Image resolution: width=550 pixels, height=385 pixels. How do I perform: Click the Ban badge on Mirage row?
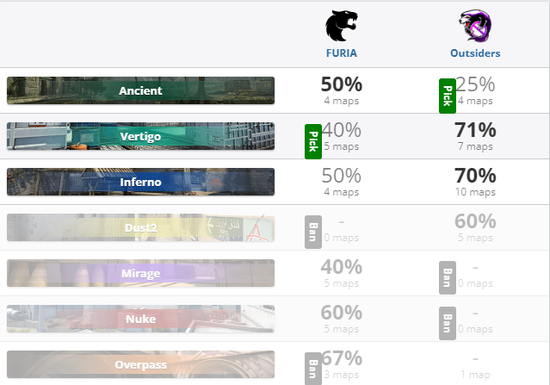tap(447, 278)
